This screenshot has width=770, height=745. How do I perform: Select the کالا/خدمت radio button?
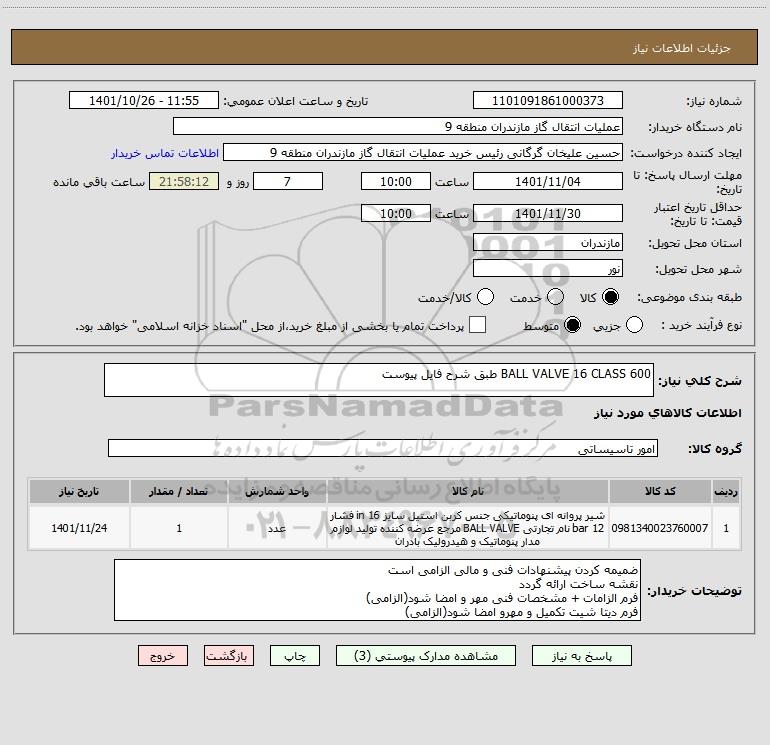(486, 297)
